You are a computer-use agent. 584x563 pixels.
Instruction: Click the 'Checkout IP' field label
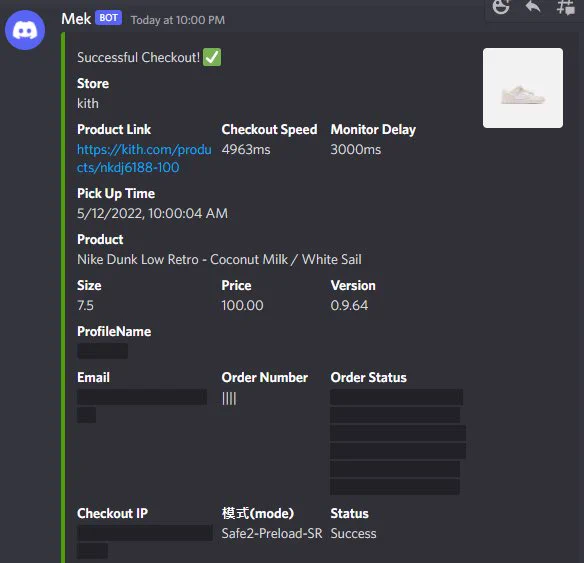(112, 513)
